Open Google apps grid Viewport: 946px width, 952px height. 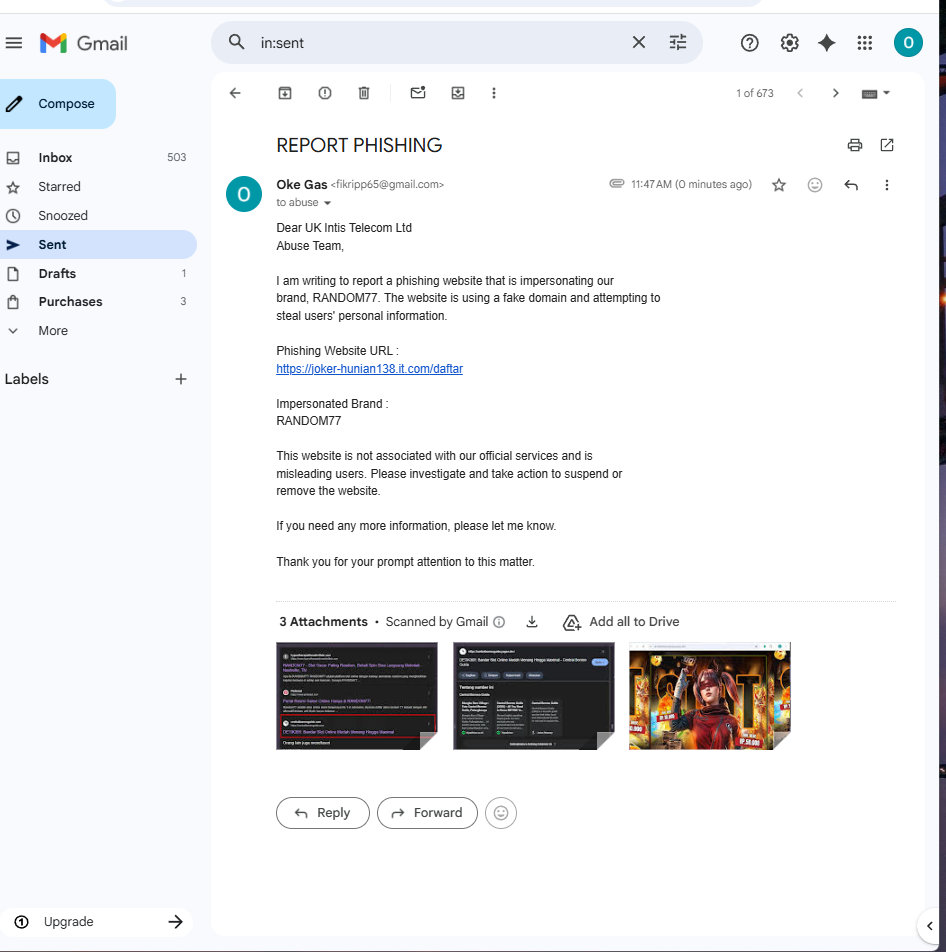pos(865,43)
